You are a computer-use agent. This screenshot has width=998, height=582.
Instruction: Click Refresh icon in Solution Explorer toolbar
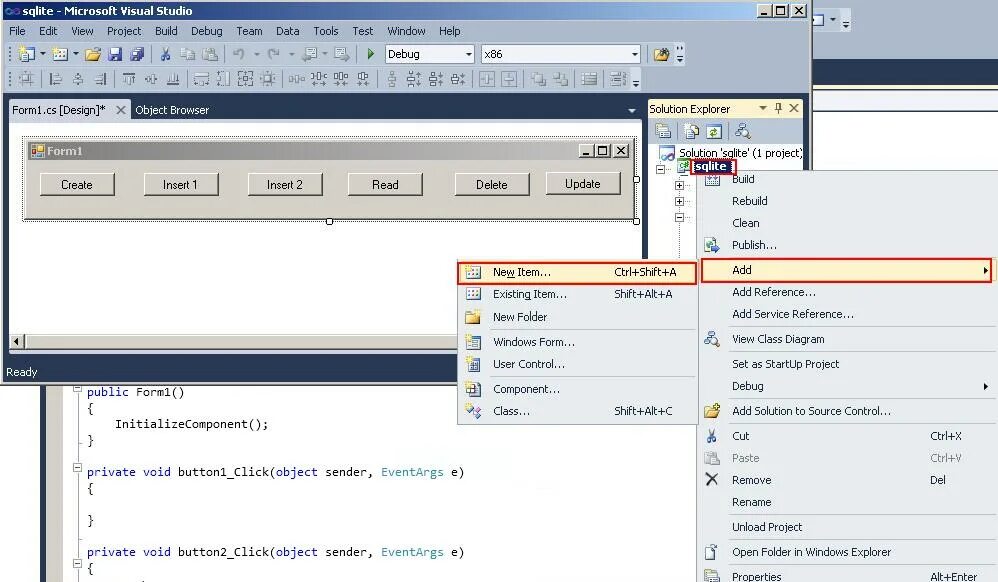[714, 131]
